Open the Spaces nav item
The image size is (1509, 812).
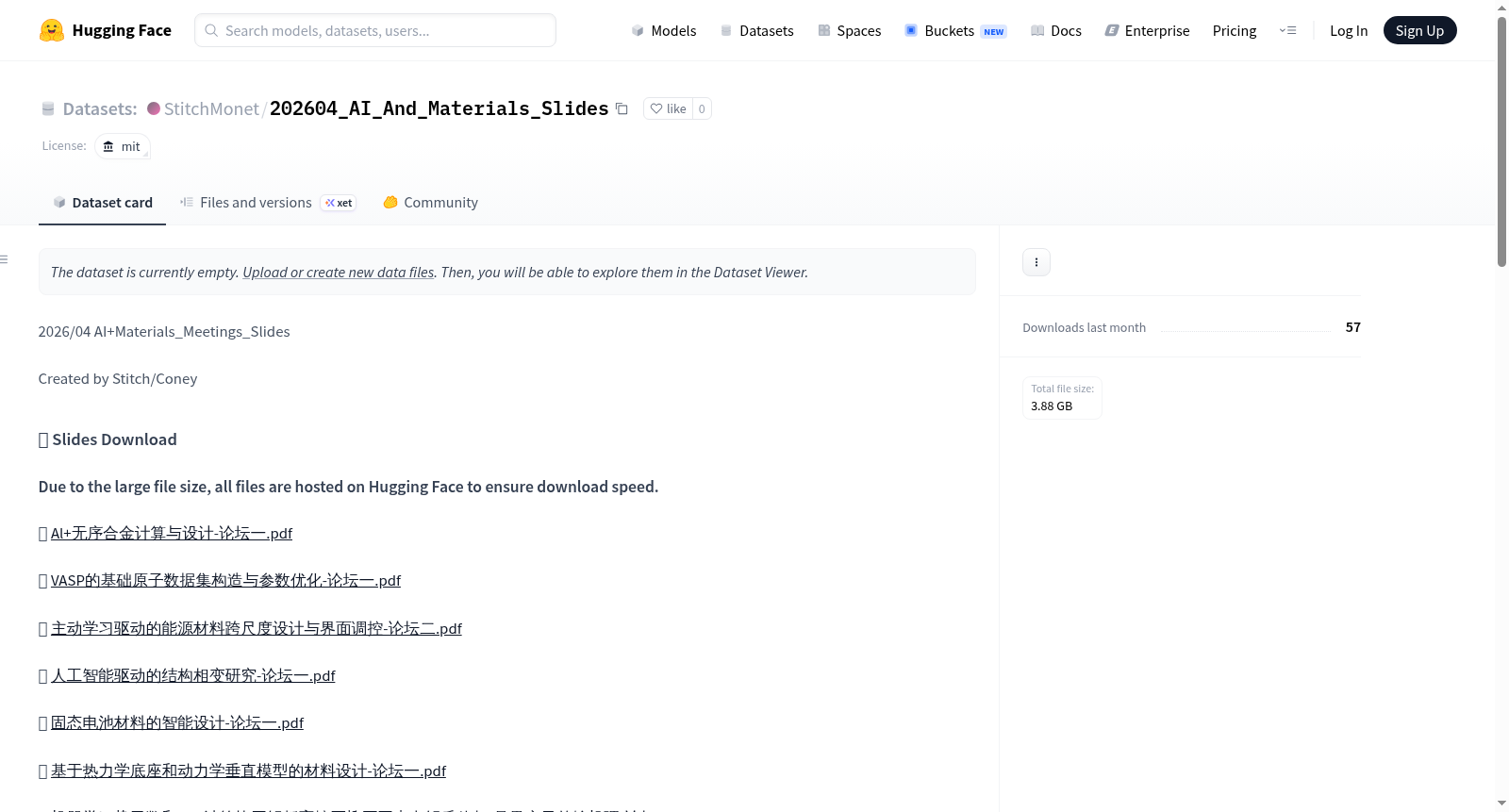849,30
